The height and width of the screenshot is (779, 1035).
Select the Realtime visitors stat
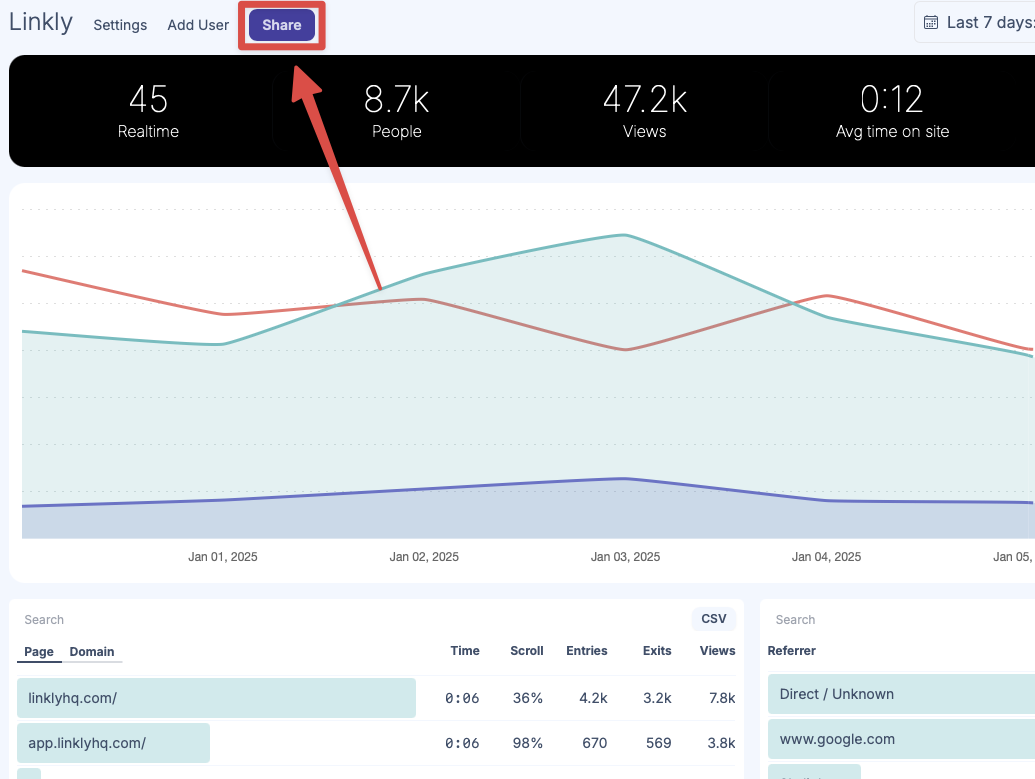[x=148, y=111]
